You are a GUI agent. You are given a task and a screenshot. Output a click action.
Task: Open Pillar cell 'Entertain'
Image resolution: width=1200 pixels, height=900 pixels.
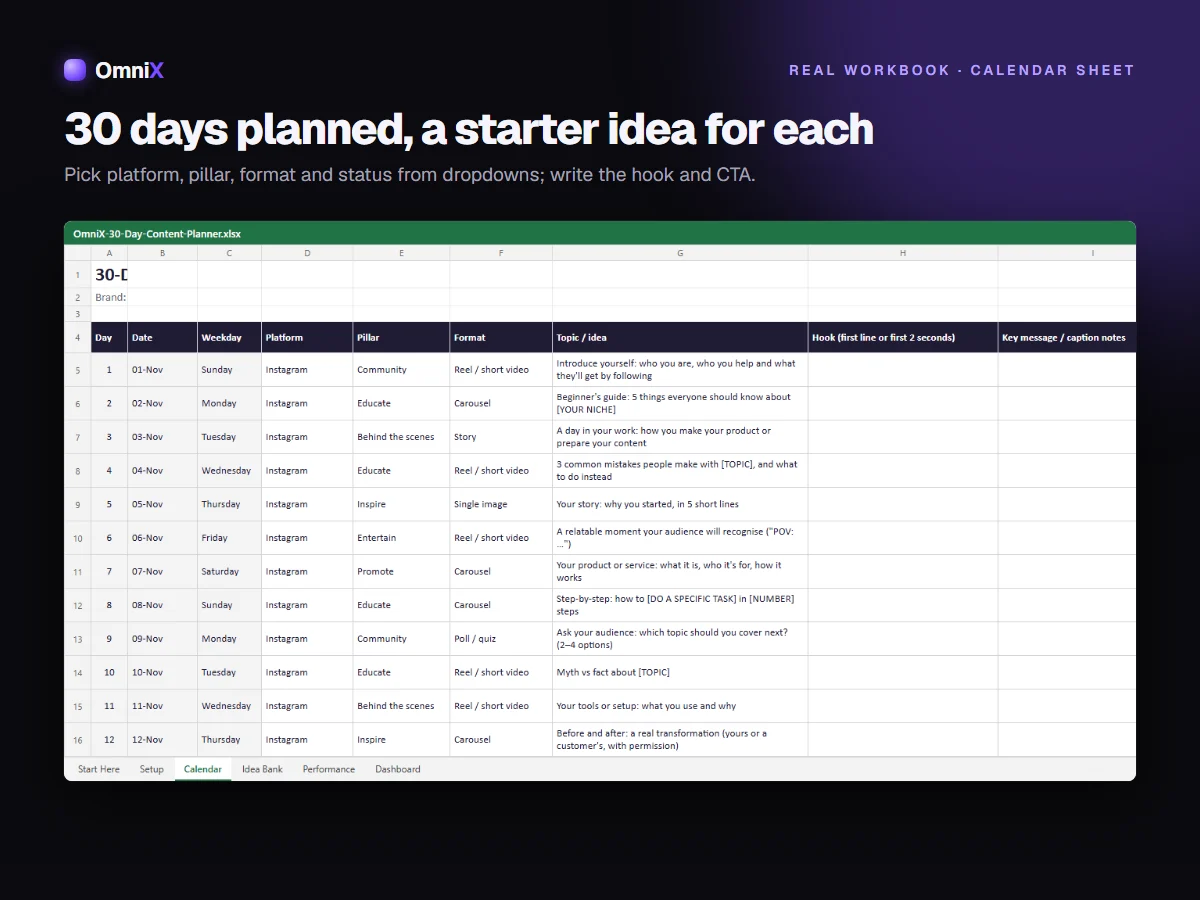tap(401, 538)
